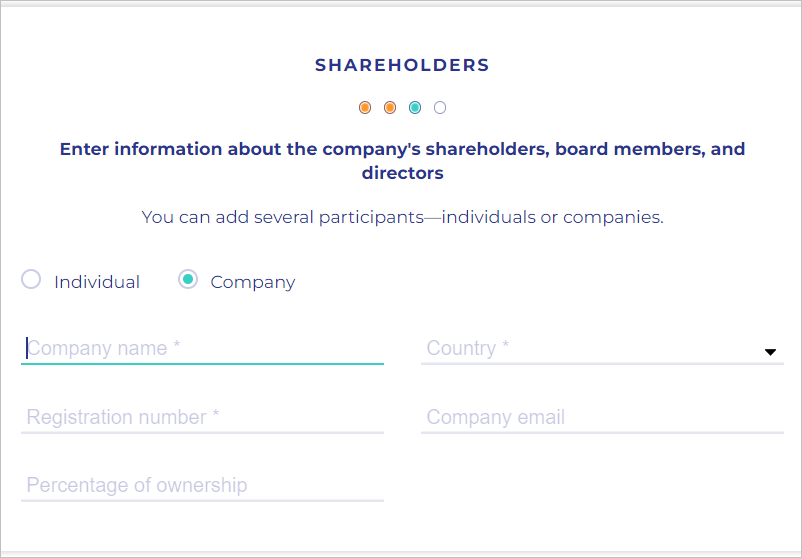Click the bold shareholders instruction text

tap(402, 161)
